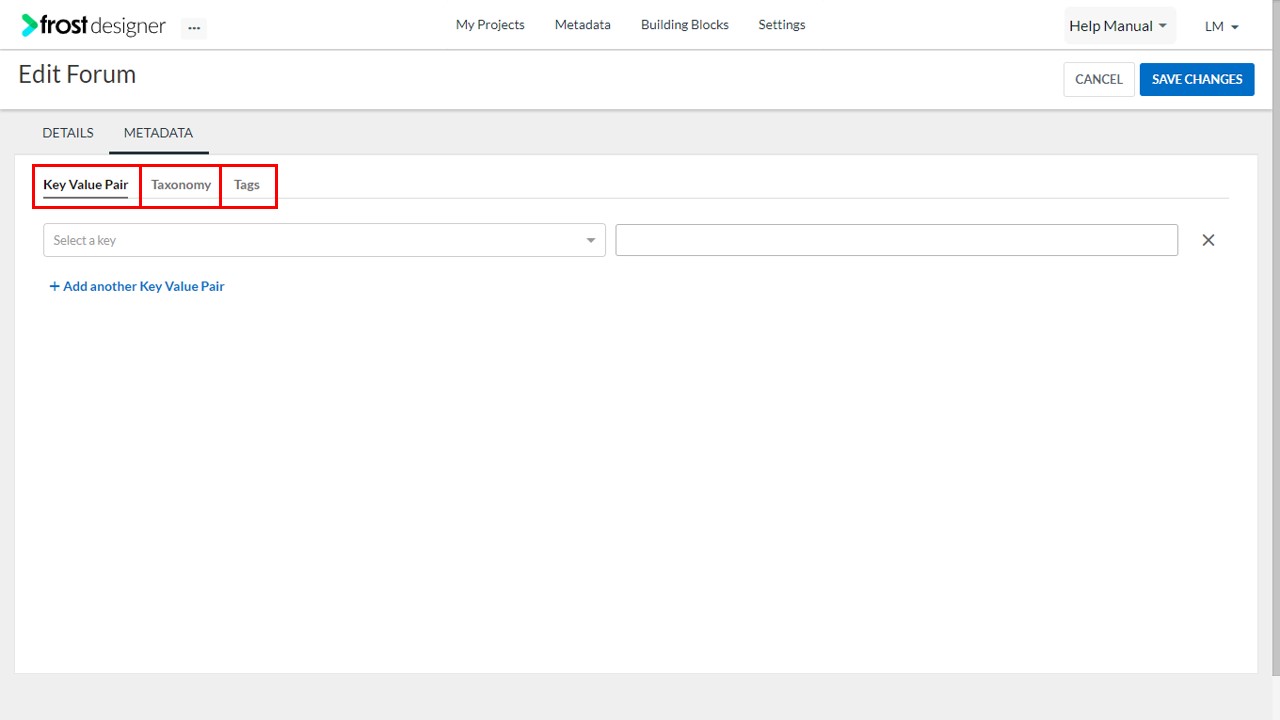Select the Key Value Pair sub-tab
Image resolution: width=1280 pixels, height=720 pixels.
[86, 185]
